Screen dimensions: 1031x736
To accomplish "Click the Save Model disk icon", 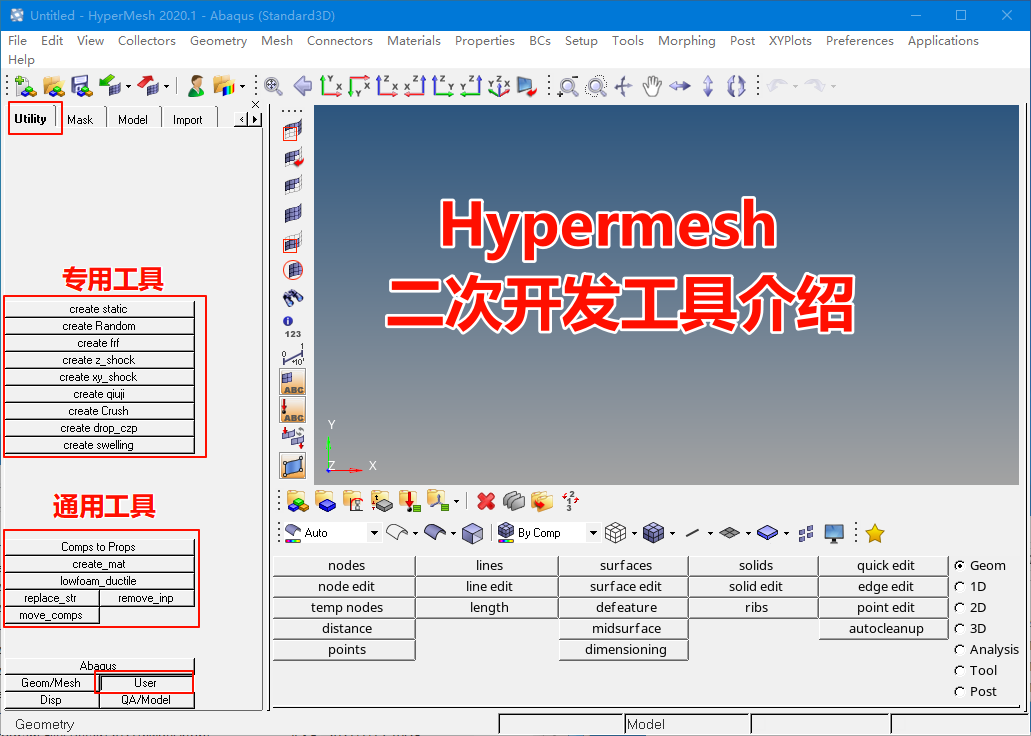I will (82, 86).
